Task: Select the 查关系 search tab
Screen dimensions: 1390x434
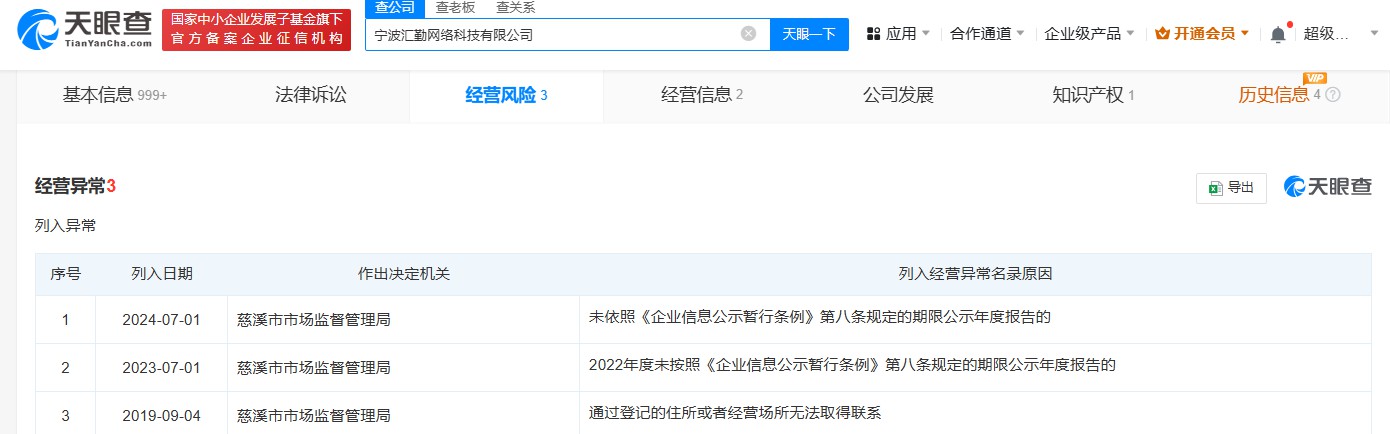Action: coord(515,8)
